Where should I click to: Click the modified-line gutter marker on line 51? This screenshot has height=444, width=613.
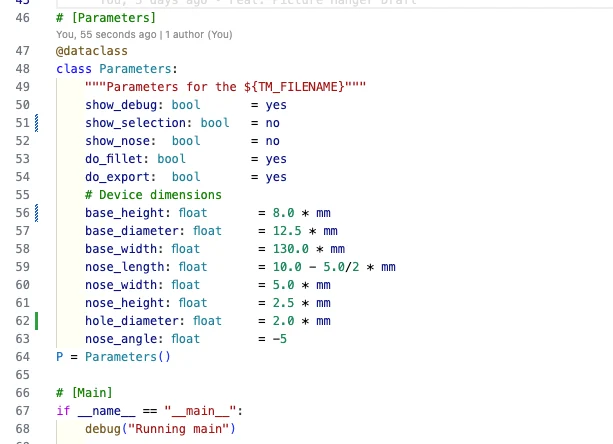(x=37, y=123)
